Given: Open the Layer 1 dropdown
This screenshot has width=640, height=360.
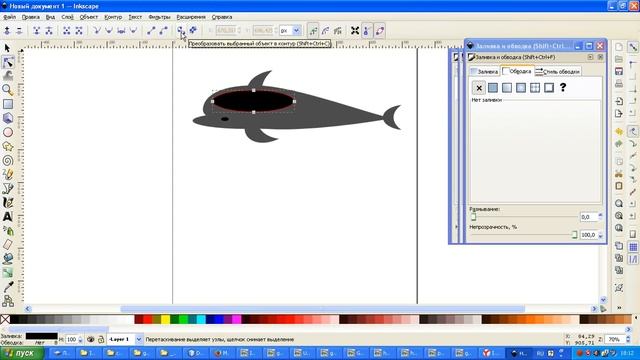Looking at the screenshot, I should pyautogui.click(x=139, y=339).
